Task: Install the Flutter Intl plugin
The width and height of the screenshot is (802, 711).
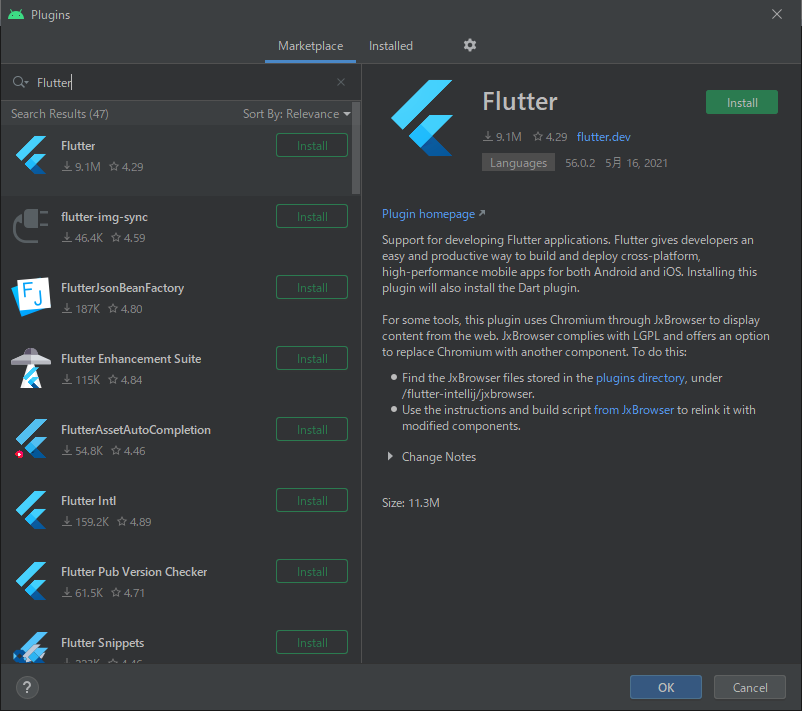Action: 312,500
